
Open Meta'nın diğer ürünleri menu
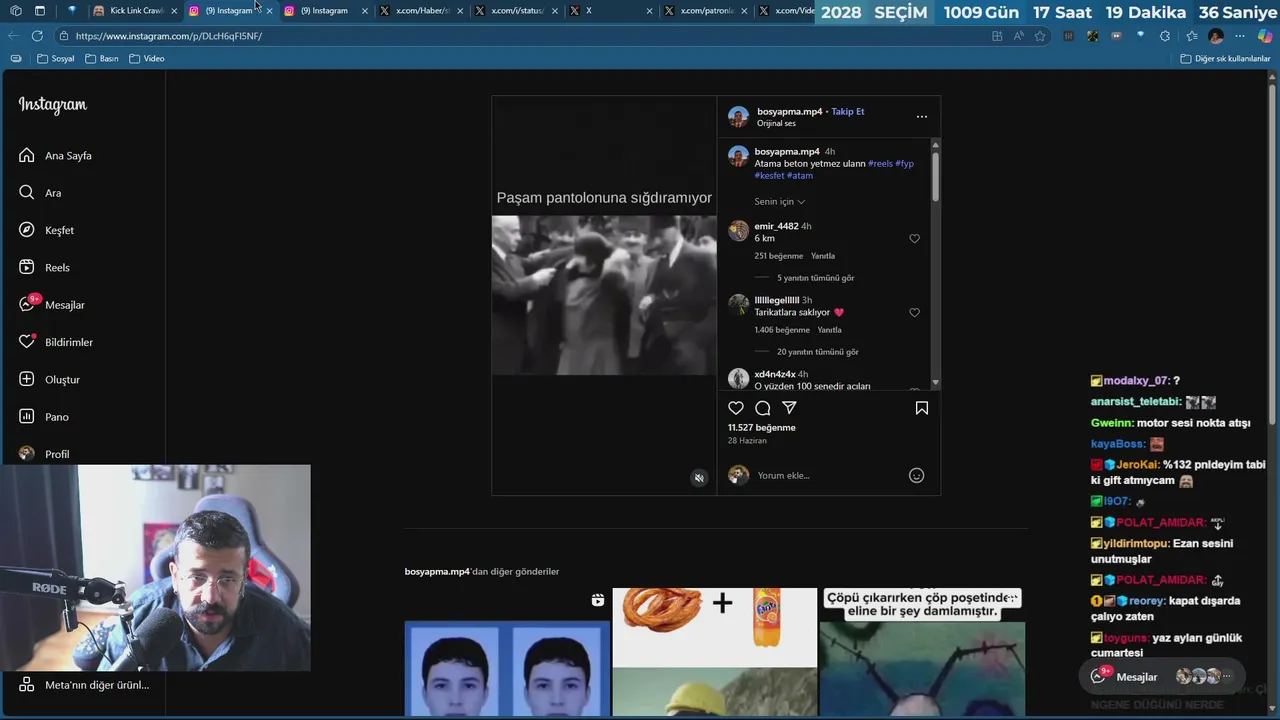pyautogui.click(x=84, y=685)
